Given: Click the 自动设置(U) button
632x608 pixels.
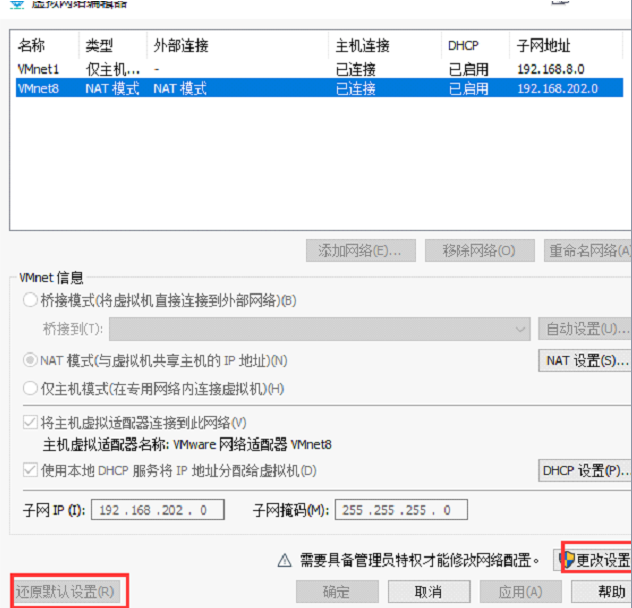Looking at the screenshot, I should pos(585,329).
